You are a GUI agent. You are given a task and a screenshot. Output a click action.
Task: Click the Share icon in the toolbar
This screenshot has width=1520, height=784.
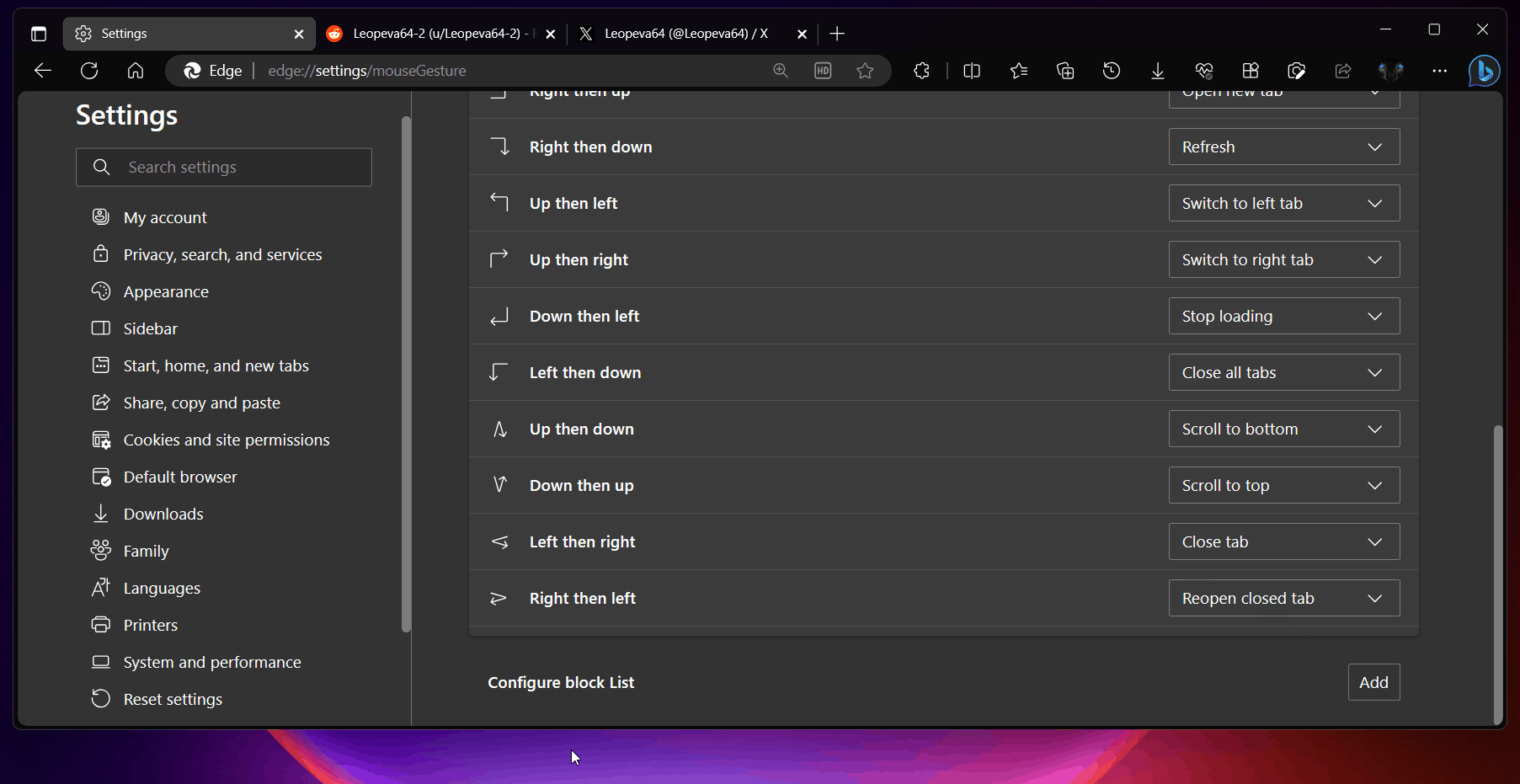1343,71
